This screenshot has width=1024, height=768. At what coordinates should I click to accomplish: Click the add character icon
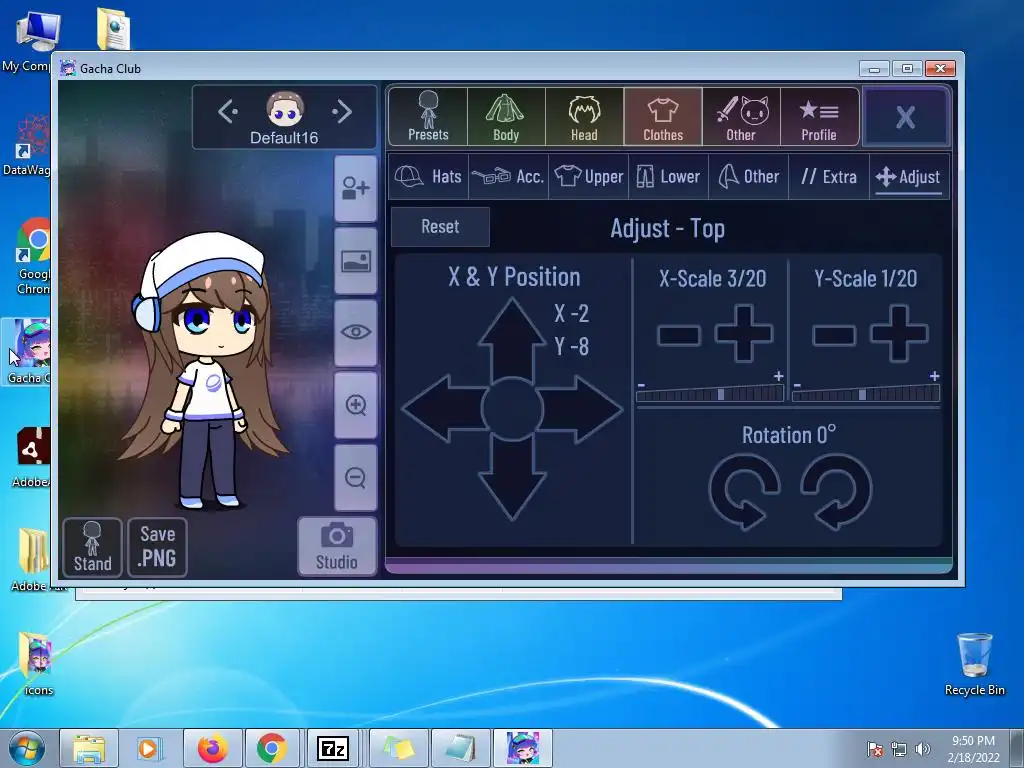355,189
